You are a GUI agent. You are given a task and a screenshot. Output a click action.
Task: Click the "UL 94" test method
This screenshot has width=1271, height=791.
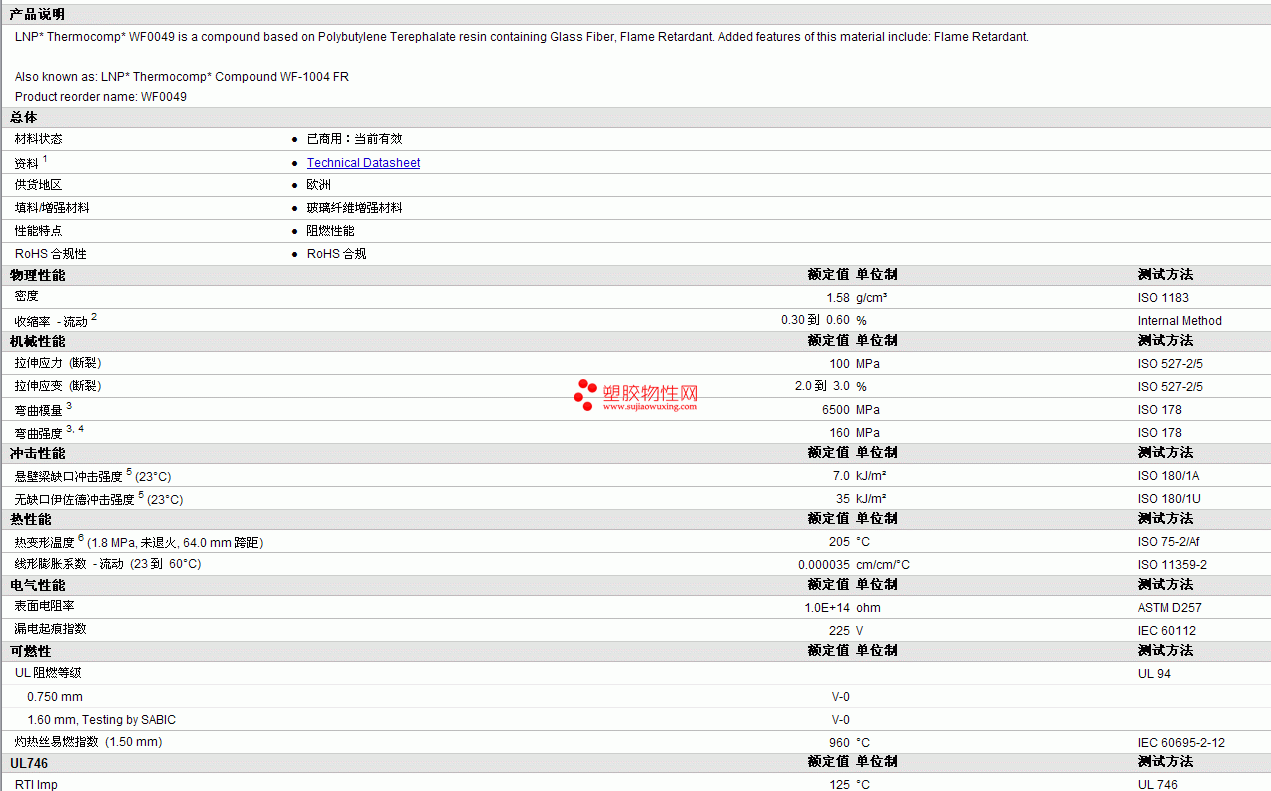click(x=1155, y=674)
